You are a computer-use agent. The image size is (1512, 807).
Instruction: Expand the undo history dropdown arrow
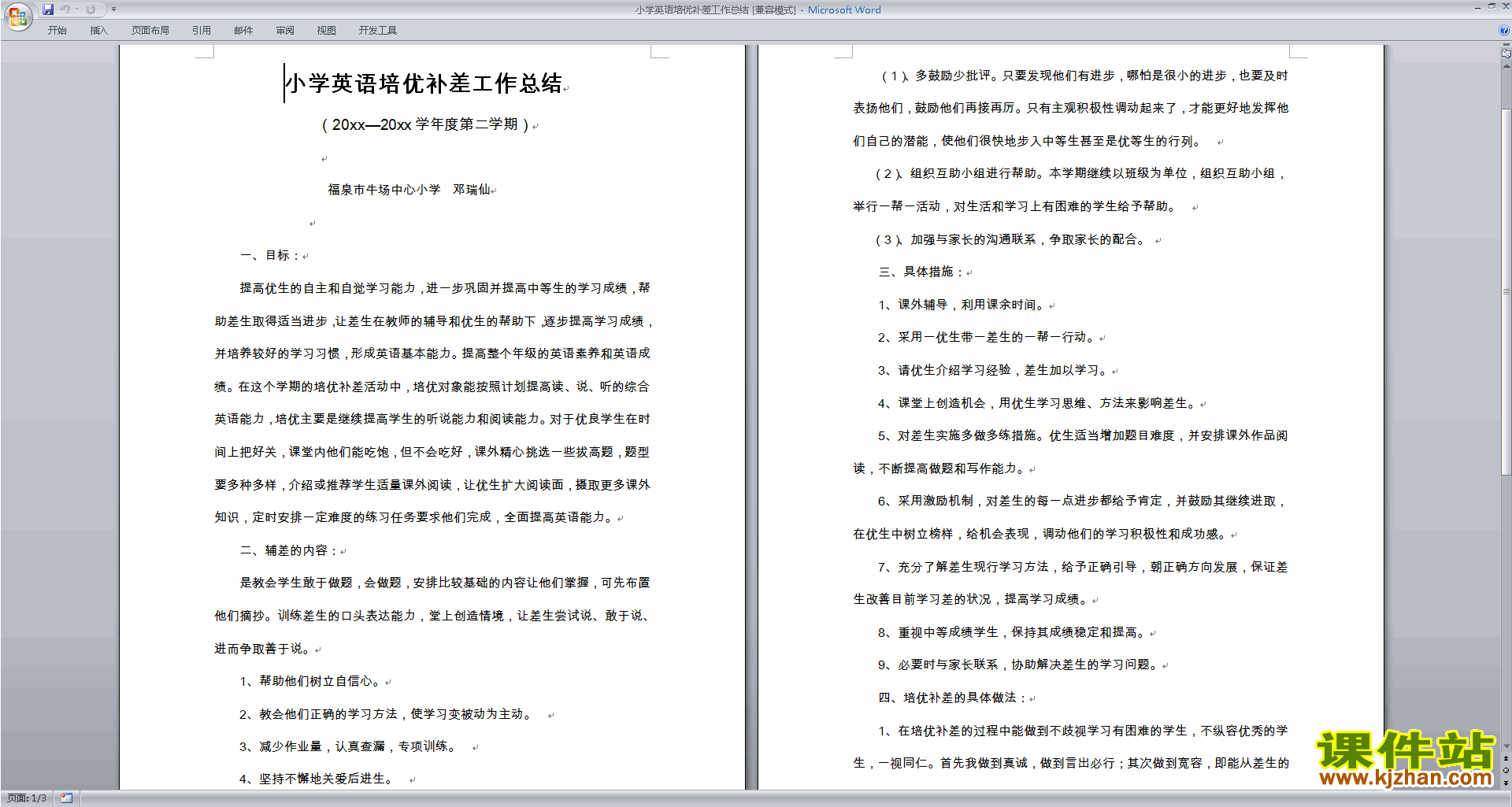[76, 9]
